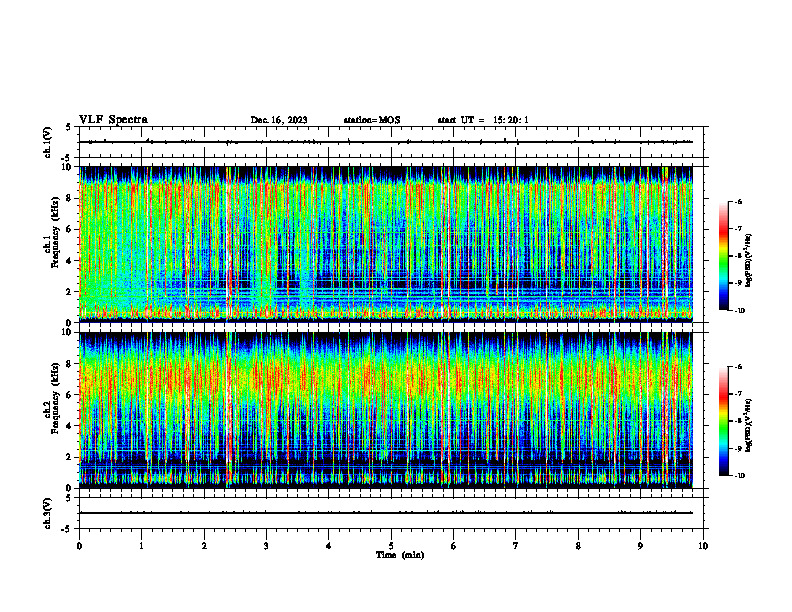
Task: Click time-axis tick label "9"
Action: pyautogui.click(x=640, y=546)
